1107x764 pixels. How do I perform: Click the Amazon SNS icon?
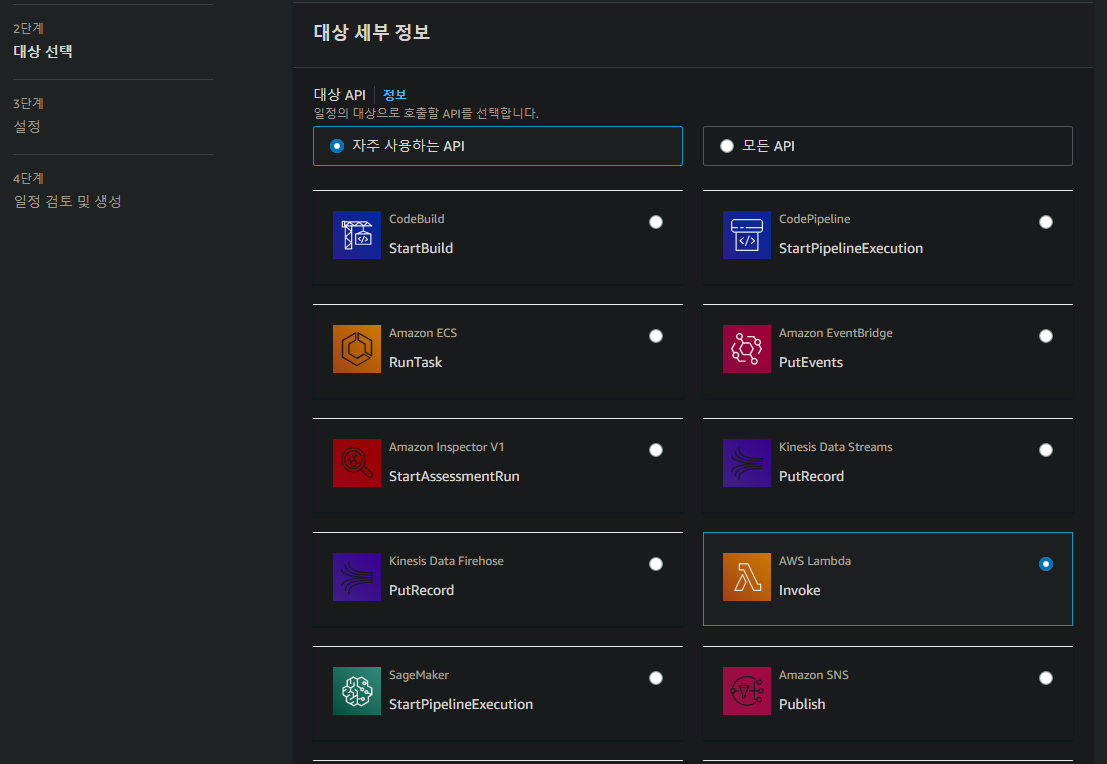(x=746, y=691)
